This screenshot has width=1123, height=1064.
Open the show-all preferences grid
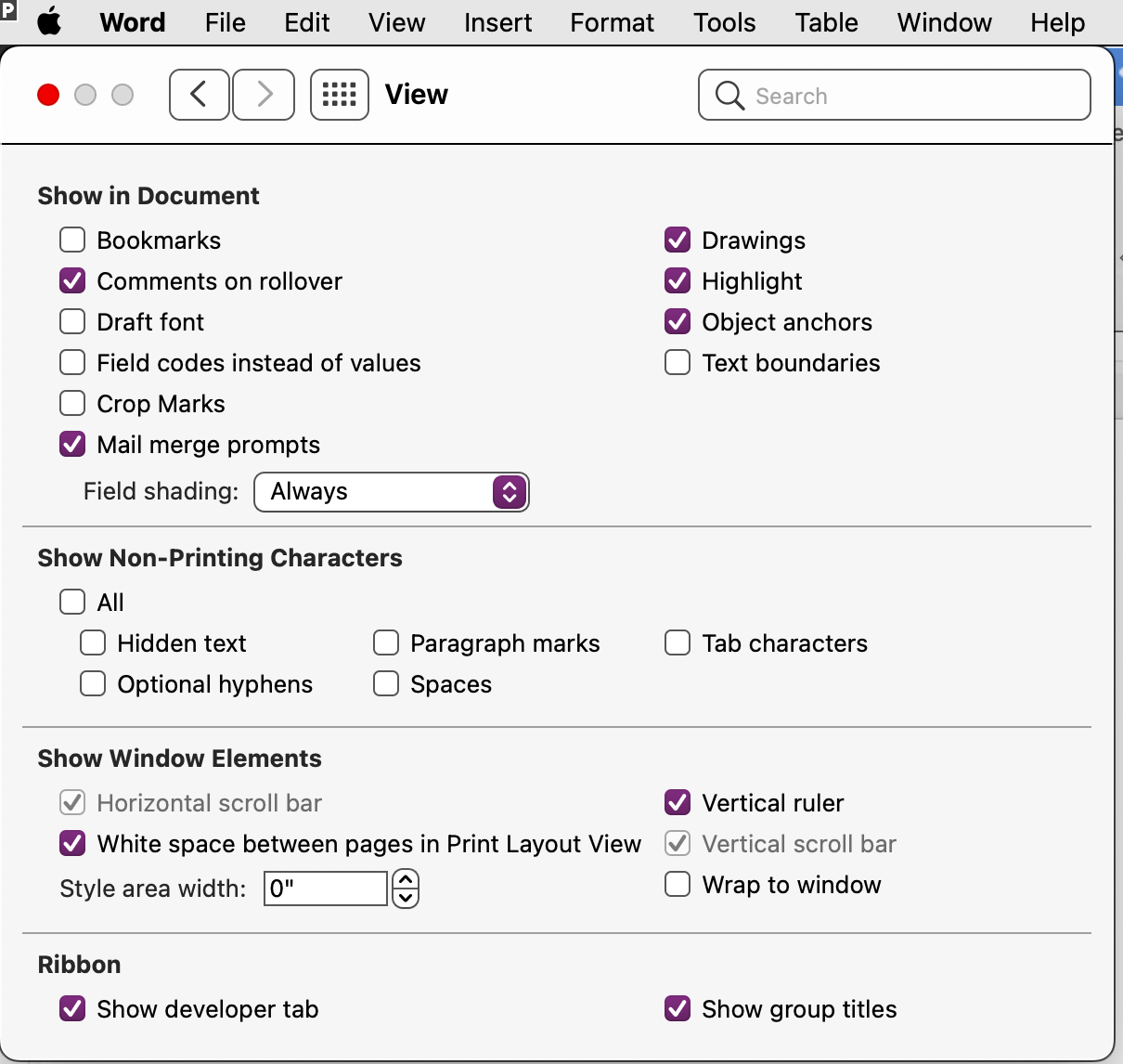pos(339,95)
